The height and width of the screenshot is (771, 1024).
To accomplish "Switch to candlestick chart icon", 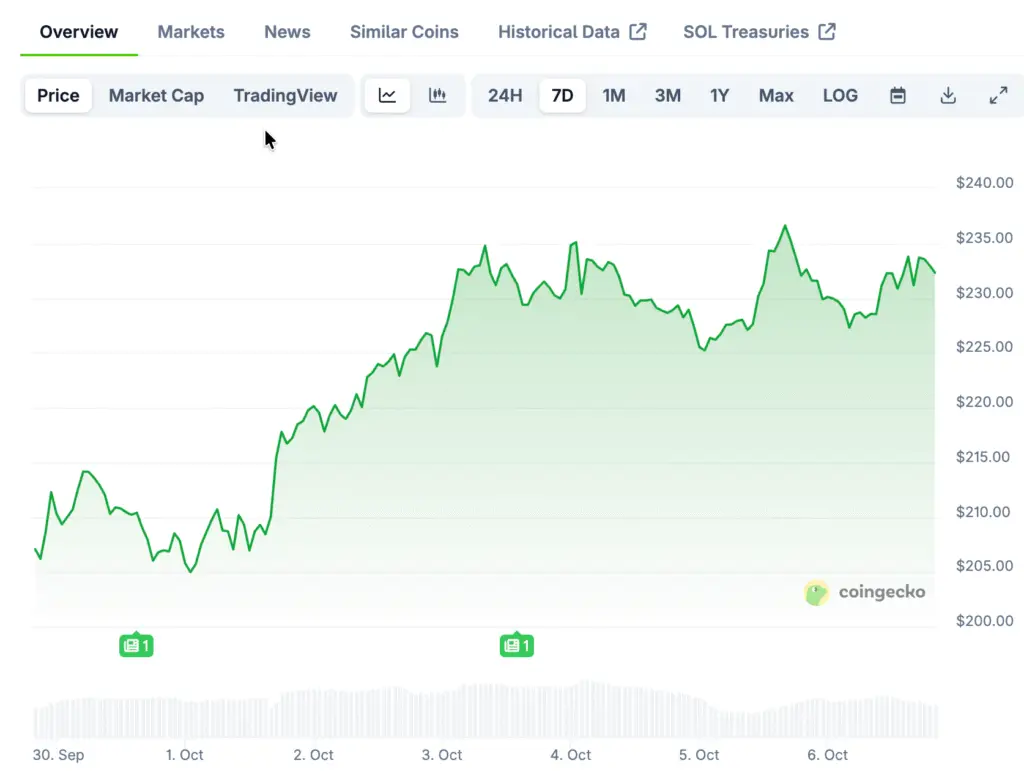I will [437, 96].
